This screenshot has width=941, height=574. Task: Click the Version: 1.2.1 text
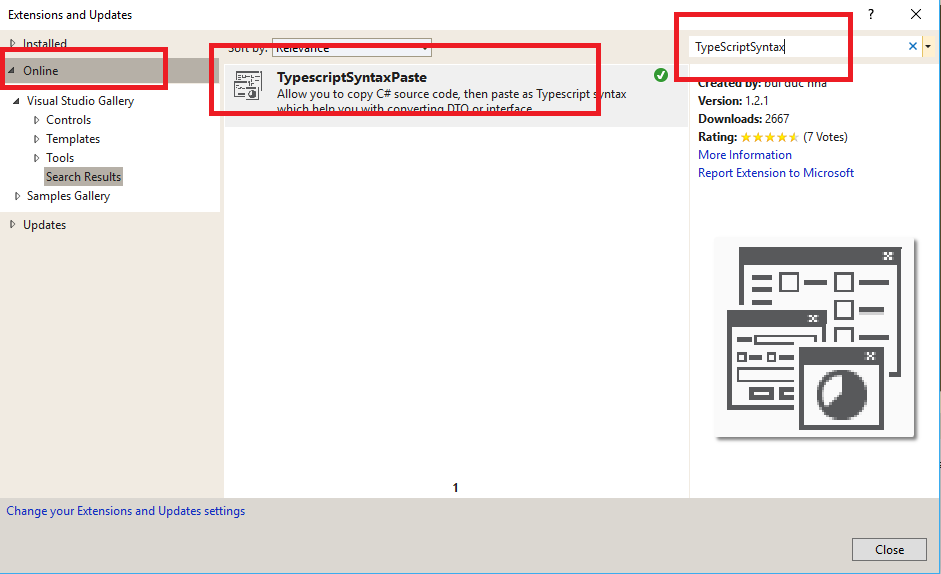(x=733, y=101)
